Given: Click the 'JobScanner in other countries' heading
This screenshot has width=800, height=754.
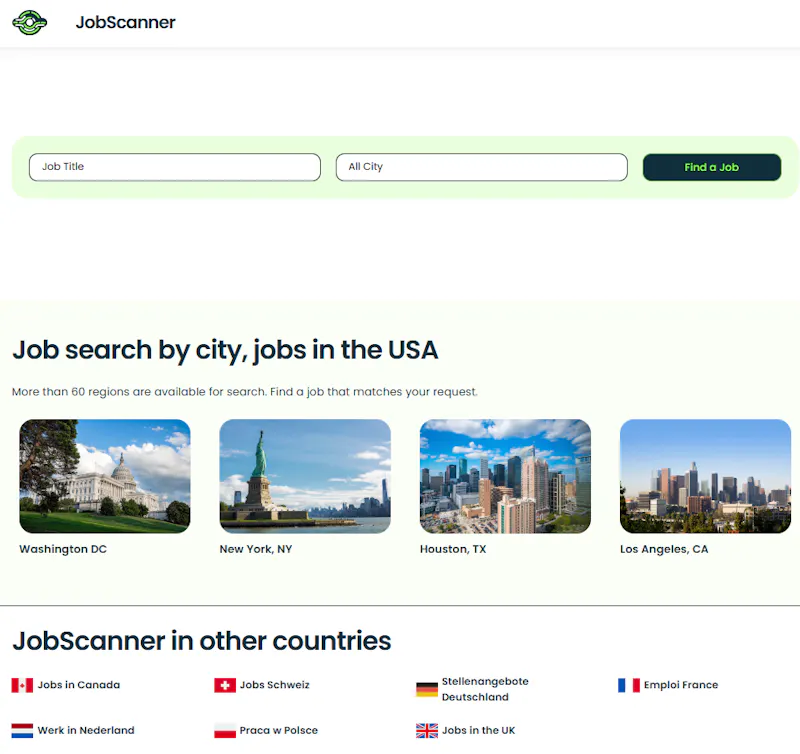Looking at the screenshot, I should pos(202,641).
